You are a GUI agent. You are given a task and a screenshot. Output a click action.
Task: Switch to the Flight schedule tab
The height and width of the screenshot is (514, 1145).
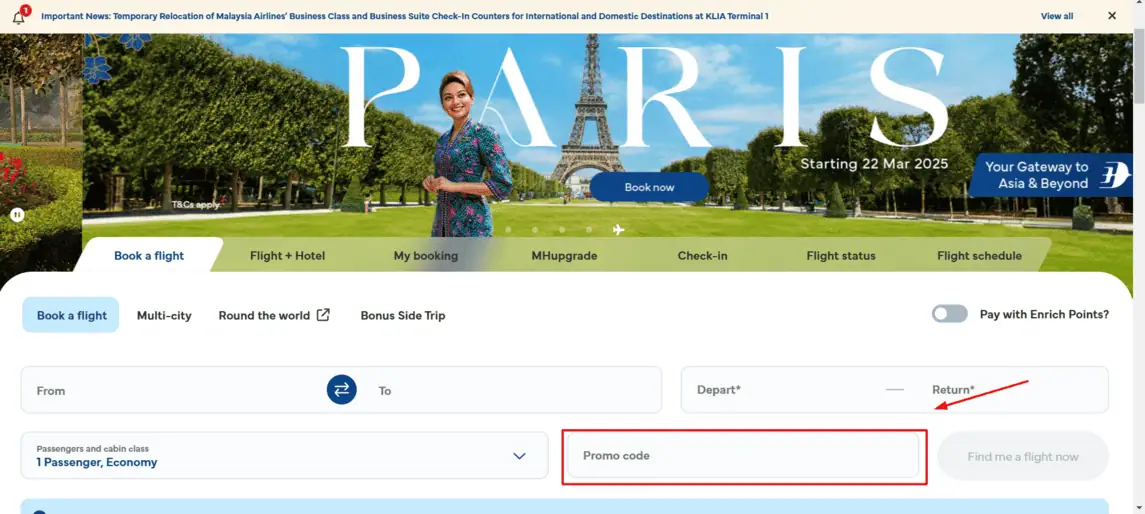979,256
